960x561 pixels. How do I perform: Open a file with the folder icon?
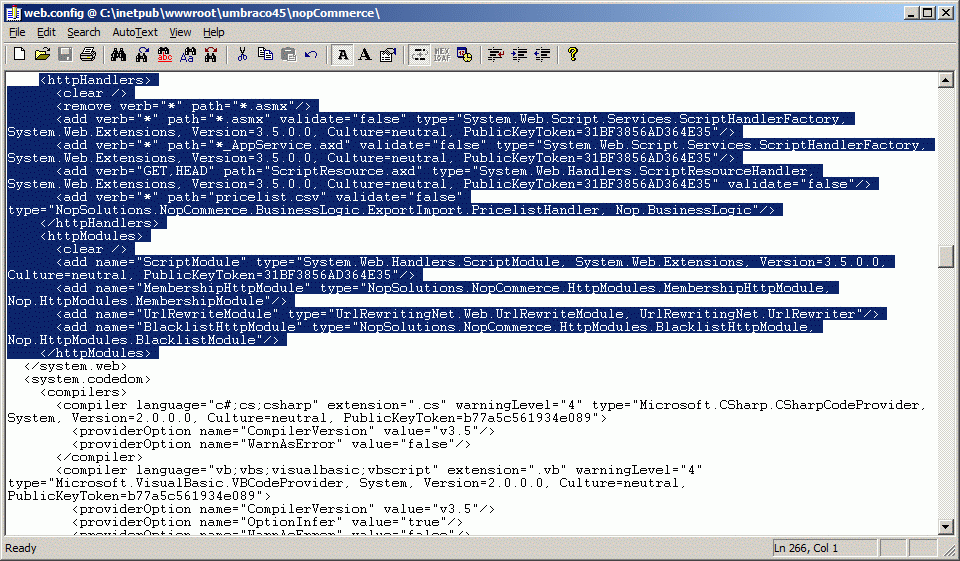click(x=42, y=55)
